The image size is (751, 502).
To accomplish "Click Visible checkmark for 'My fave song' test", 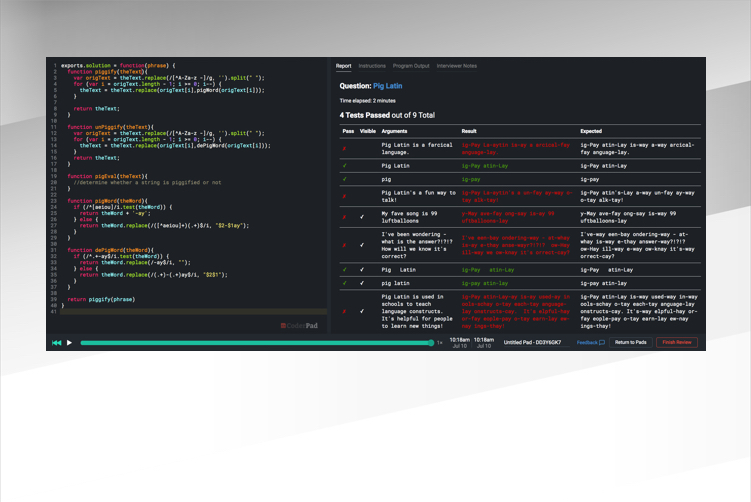I will click(362, 216).
